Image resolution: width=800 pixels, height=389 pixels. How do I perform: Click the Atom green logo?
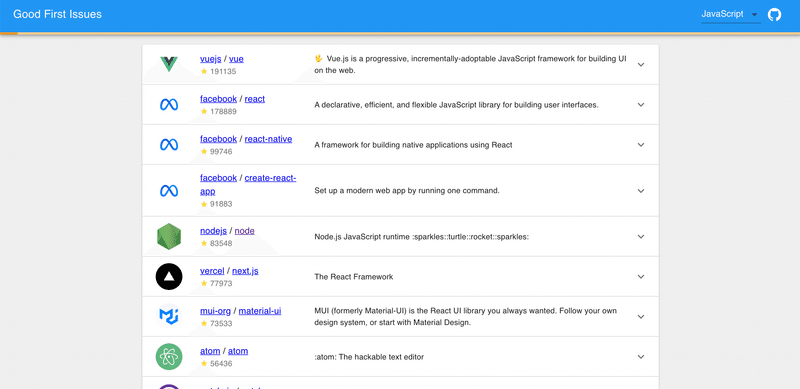coord(169,357)
